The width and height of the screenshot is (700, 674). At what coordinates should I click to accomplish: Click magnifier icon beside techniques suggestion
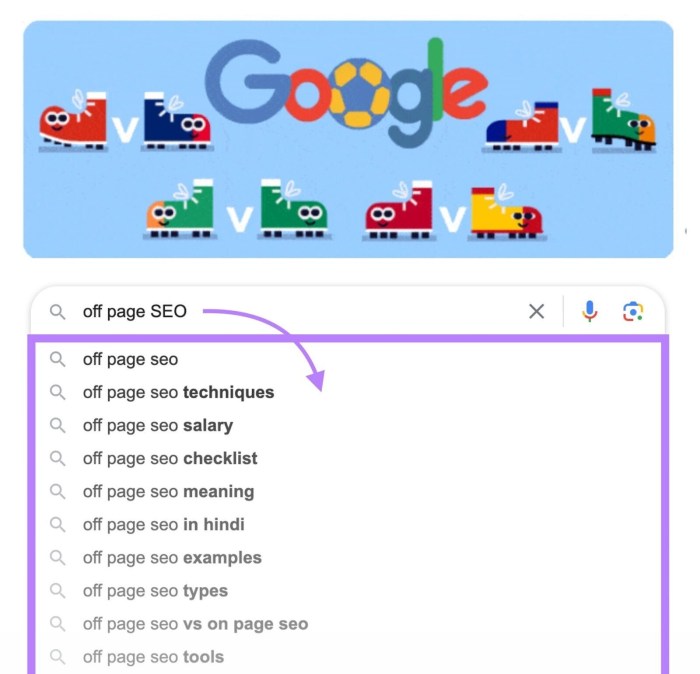(x=58, y=392)
